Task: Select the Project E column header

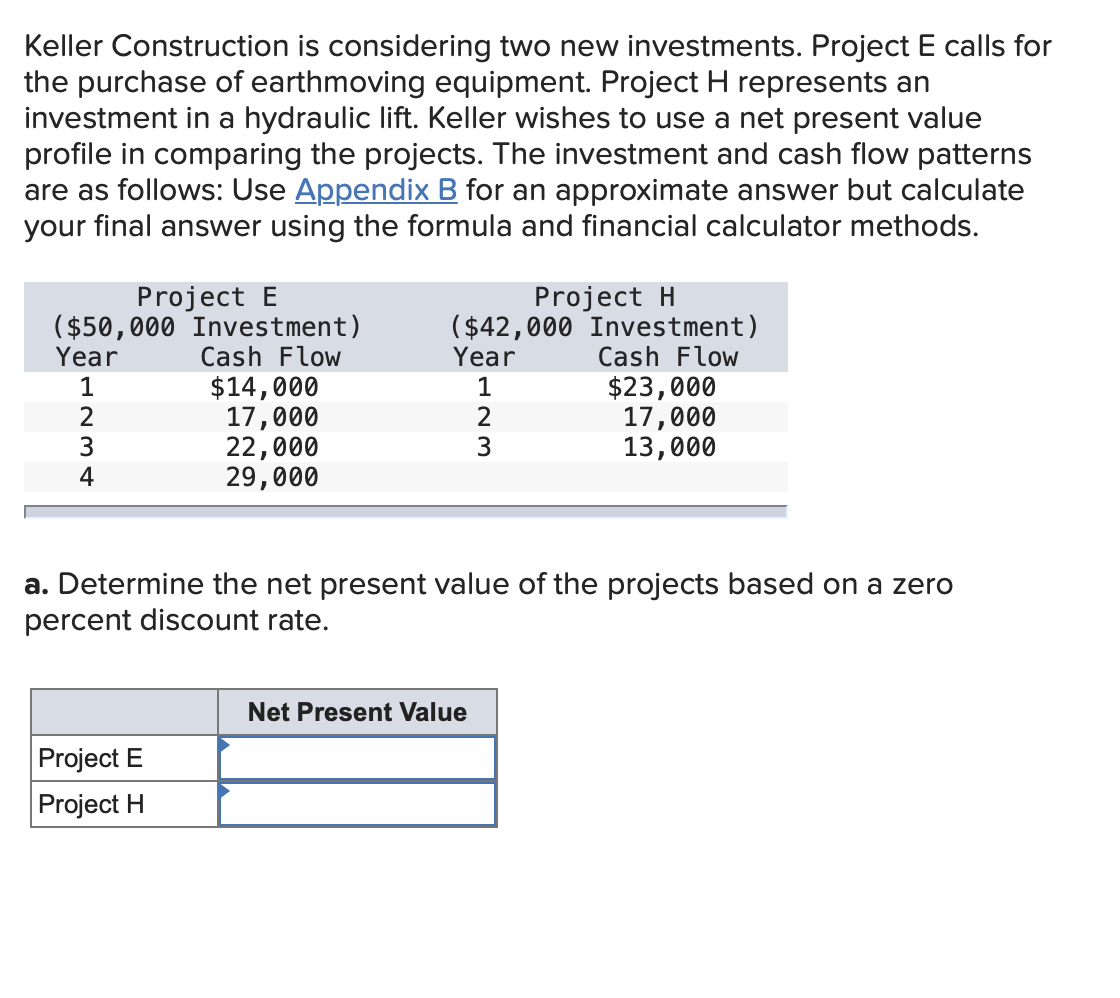Action: coord(204,296)
